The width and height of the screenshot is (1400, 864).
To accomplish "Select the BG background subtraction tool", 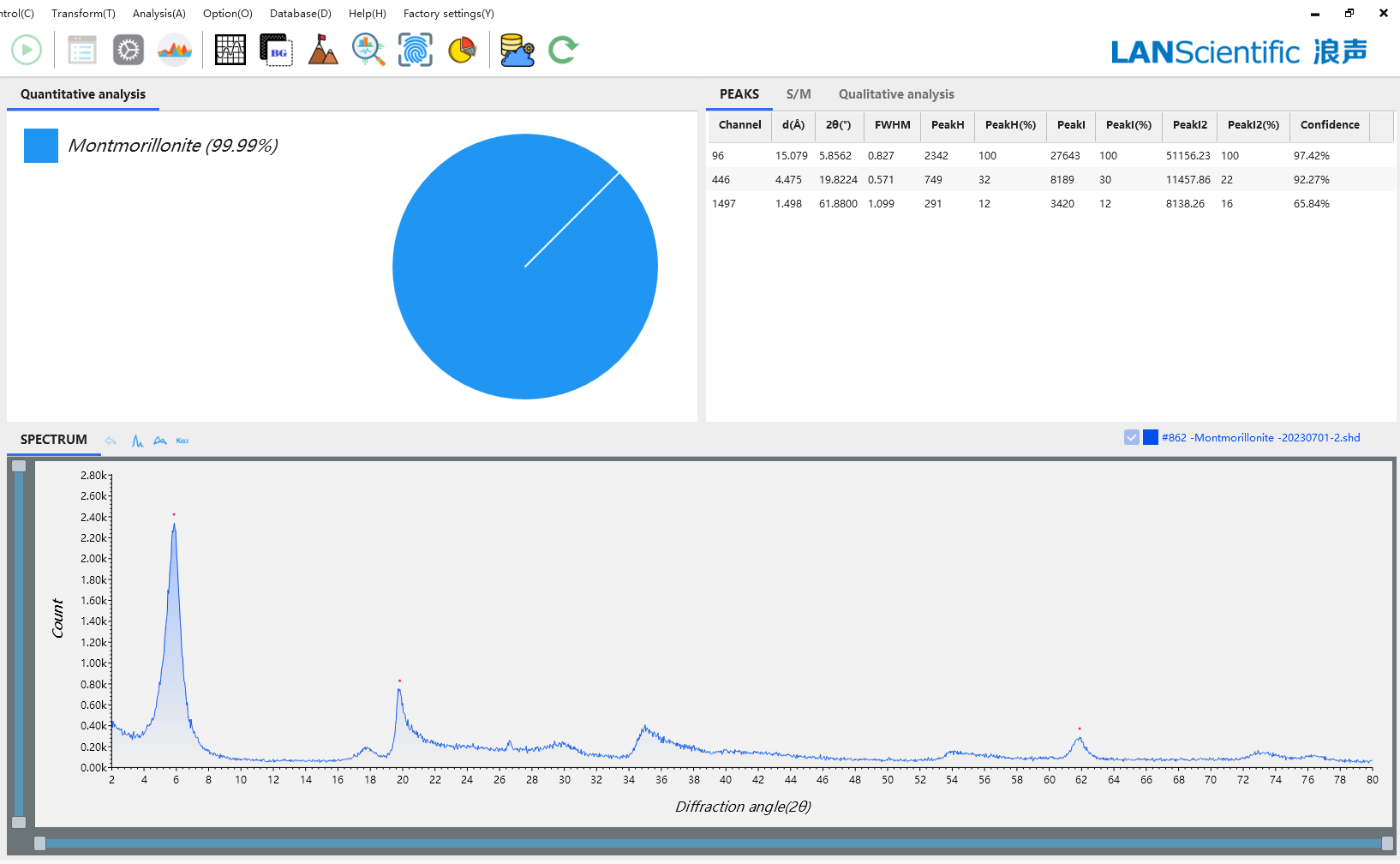I will point(276,50).
